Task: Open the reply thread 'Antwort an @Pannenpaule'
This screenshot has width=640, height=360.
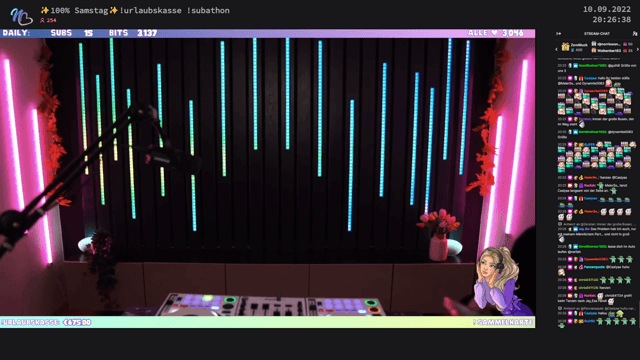Action: [597, 309]
